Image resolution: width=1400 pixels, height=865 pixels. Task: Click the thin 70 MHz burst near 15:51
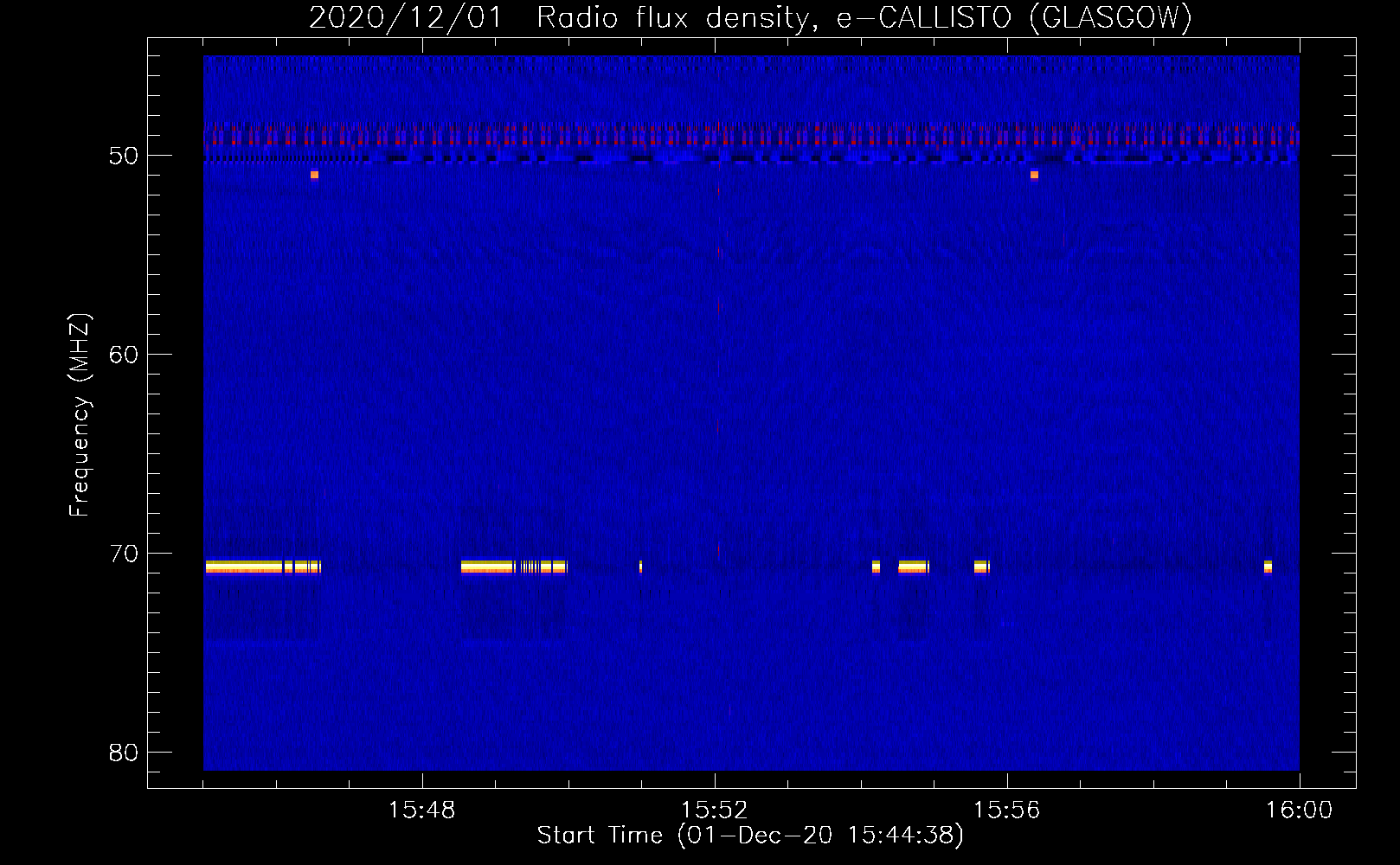(640, 567)
